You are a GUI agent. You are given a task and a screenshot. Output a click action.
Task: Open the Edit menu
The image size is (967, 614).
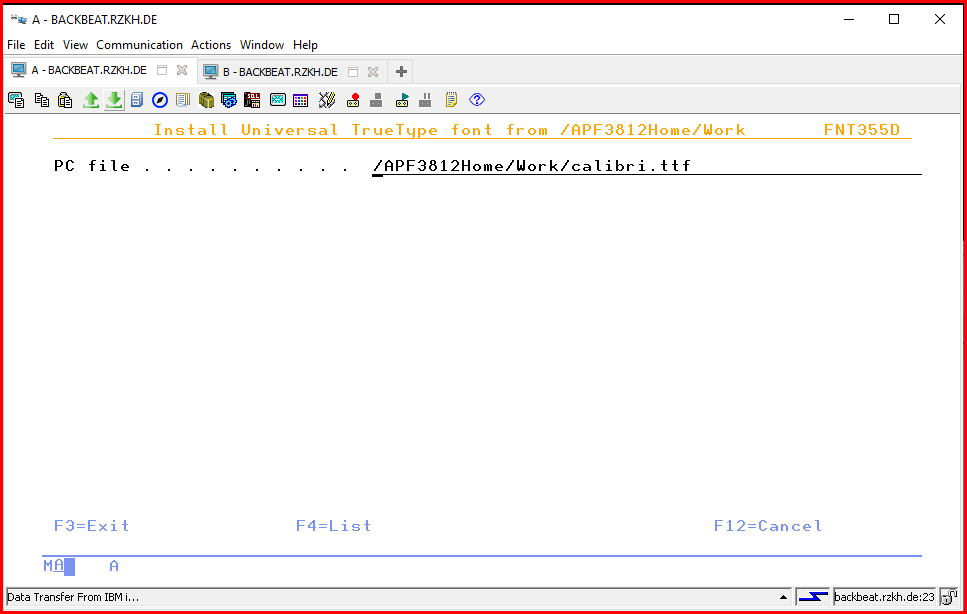tap(44, 45)
